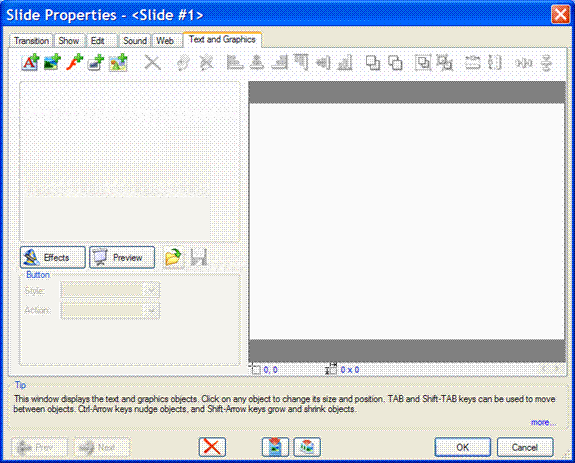
Task: Add a text object with the A icon
Action: 30,62
